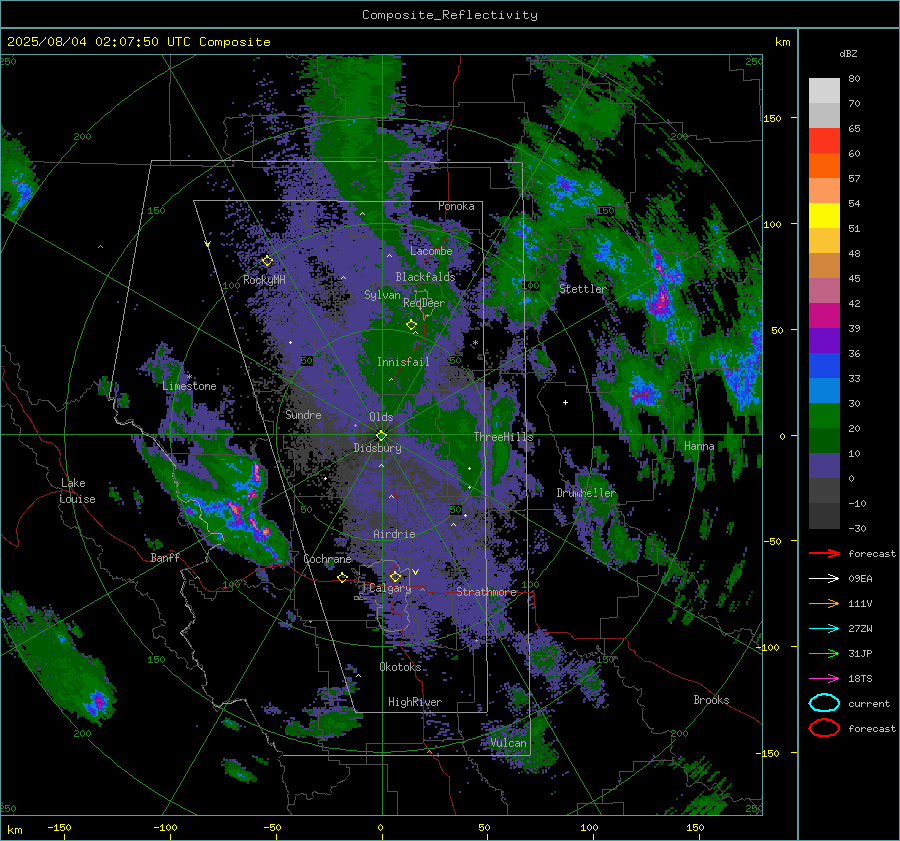Click the RockyMH label

click(264, 280)
